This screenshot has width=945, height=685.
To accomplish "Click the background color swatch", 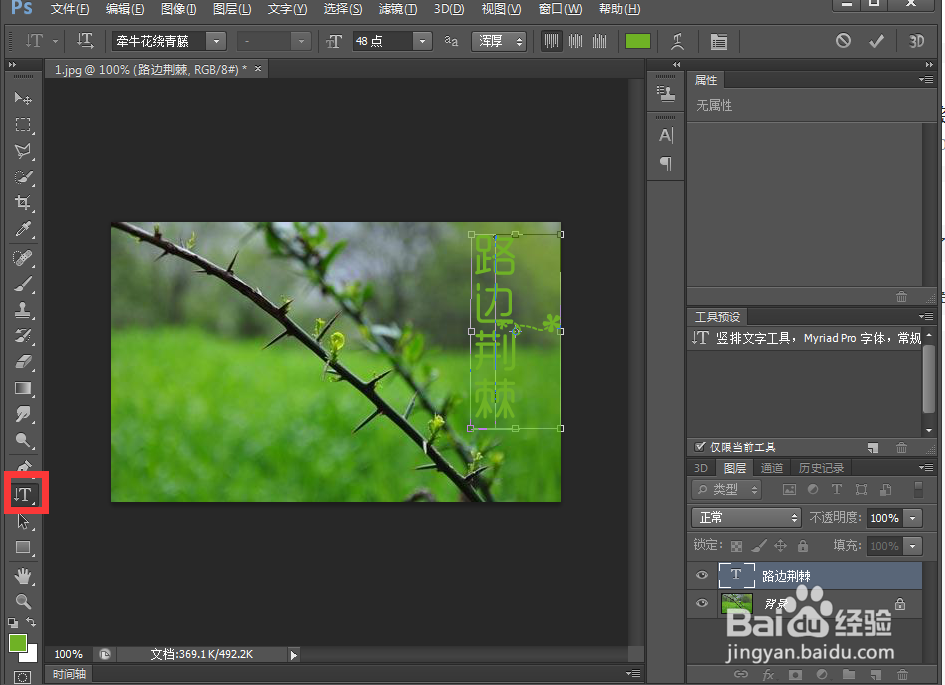I will tap(31, 654).
